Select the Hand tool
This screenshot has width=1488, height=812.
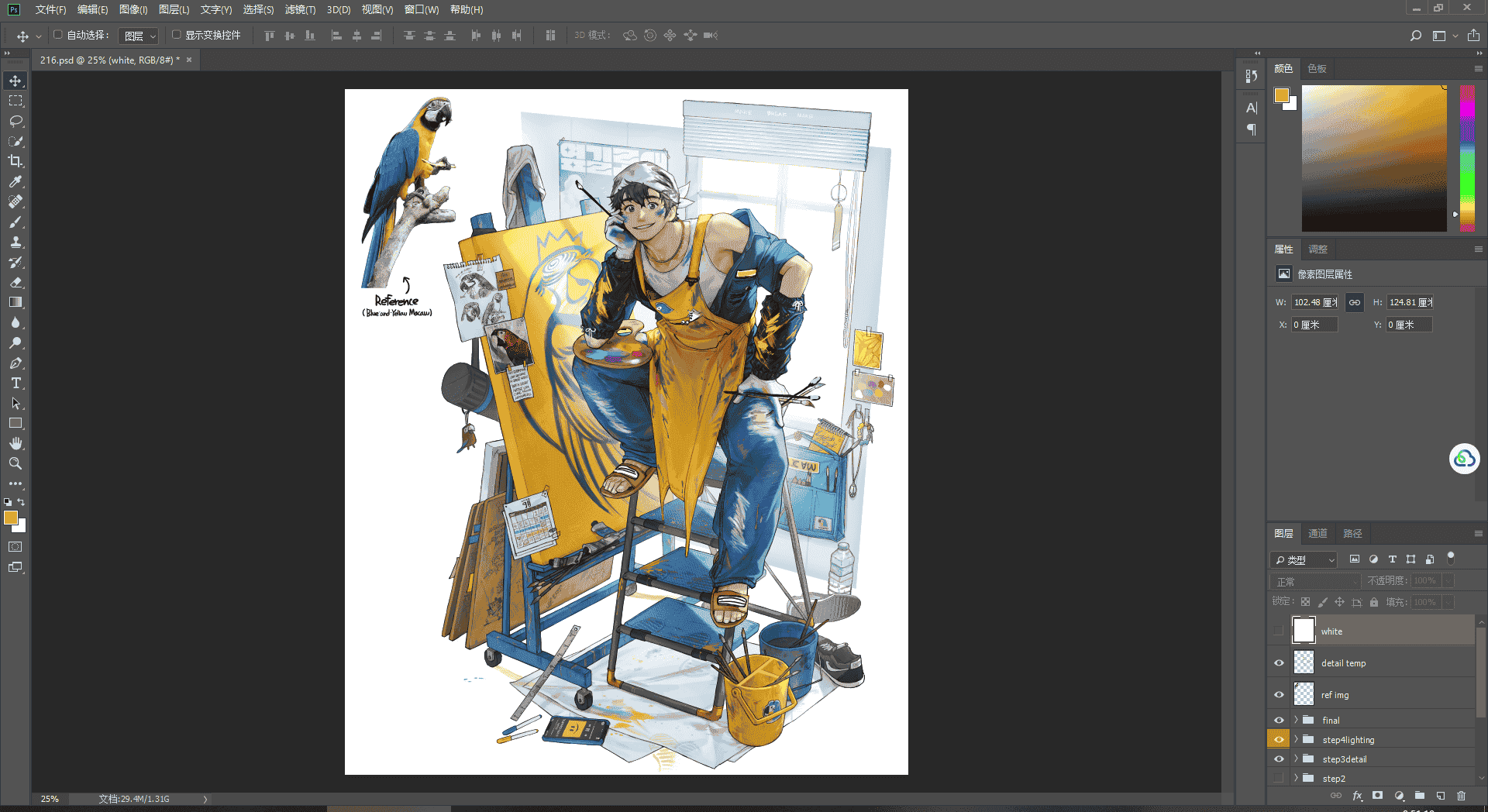15,443
